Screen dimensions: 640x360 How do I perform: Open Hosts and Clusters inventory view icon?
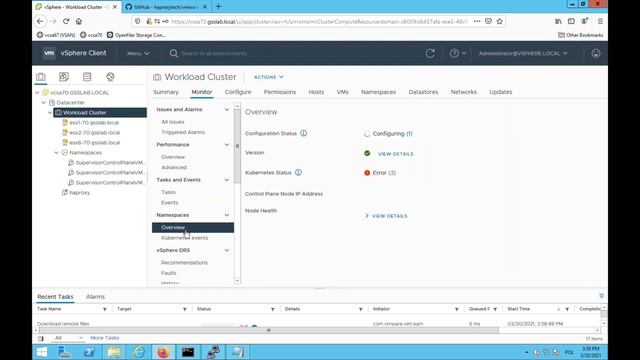pyautogui.click(x=41, y=77)
